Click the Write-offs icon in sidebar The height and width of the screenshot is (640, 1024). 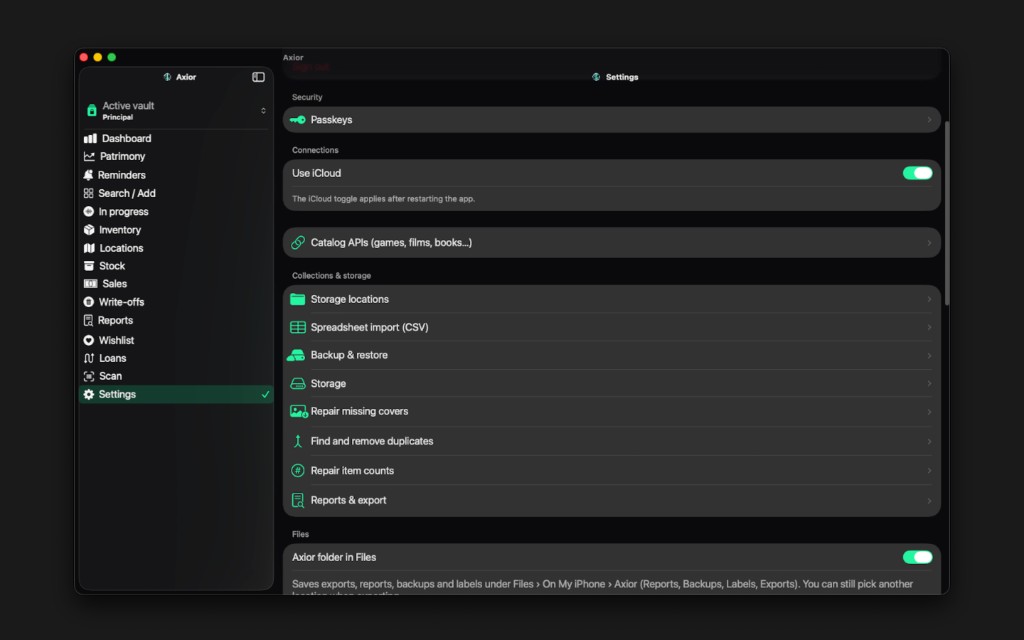tap(89, 302)
